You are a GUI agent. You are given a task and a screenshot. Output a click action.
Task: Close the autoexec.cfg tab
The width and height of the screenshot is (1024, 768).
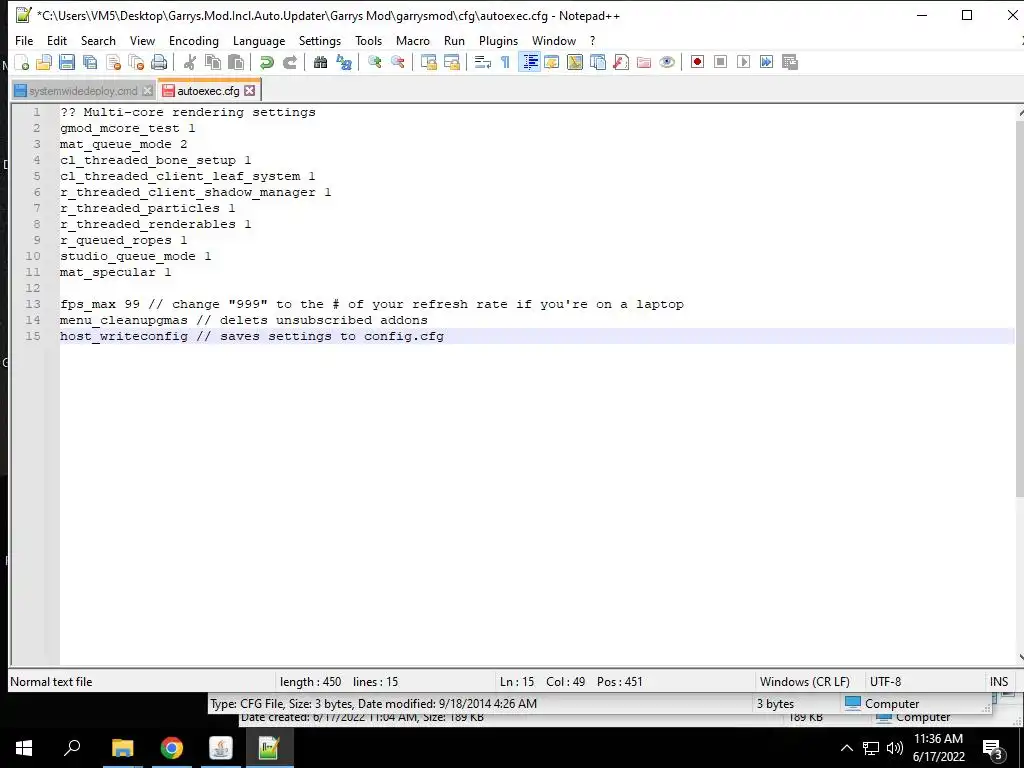pos(249,91)
